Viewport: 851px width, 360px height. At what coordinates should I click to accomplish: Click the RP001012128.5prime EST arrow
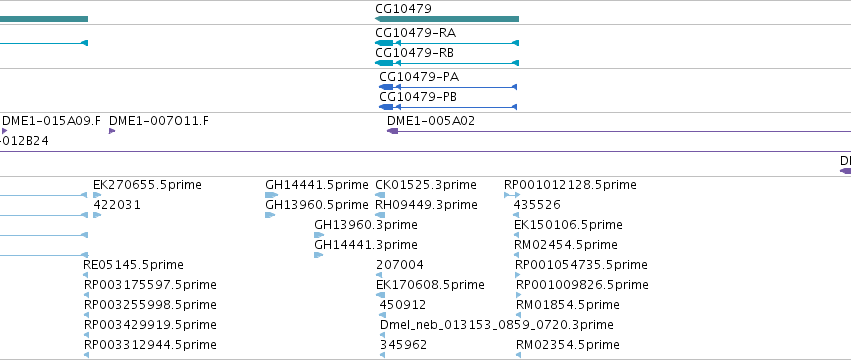[512, 195]
